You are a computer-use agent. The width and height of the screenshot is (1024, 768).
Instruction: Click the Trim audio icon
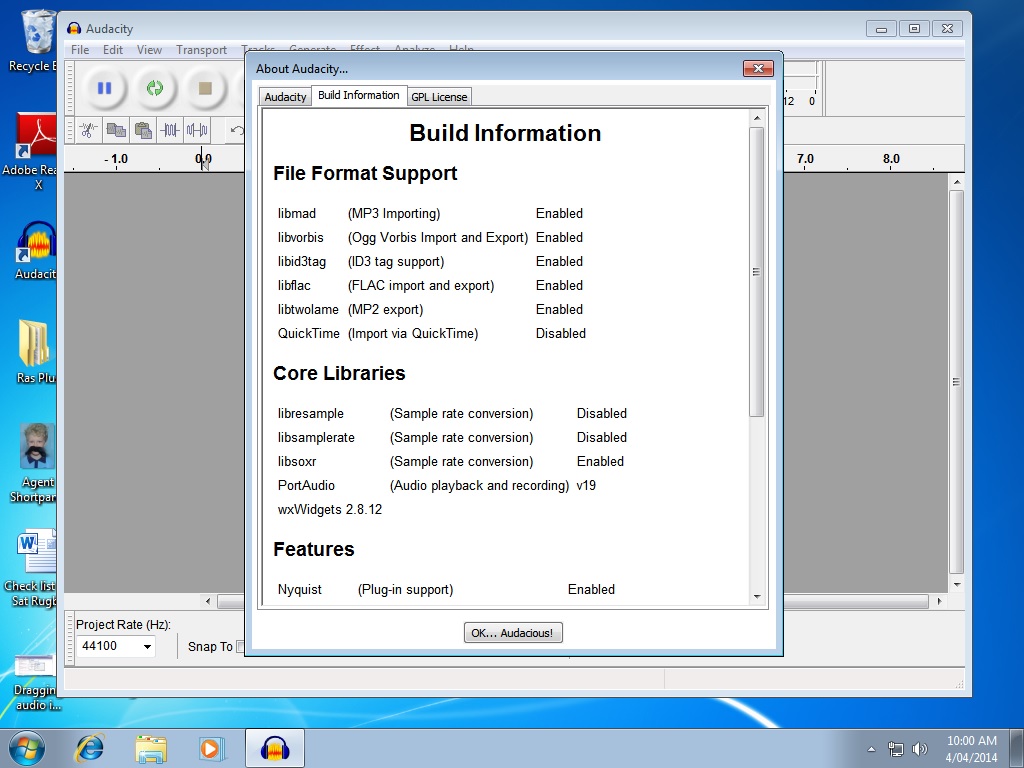(170, 131)
